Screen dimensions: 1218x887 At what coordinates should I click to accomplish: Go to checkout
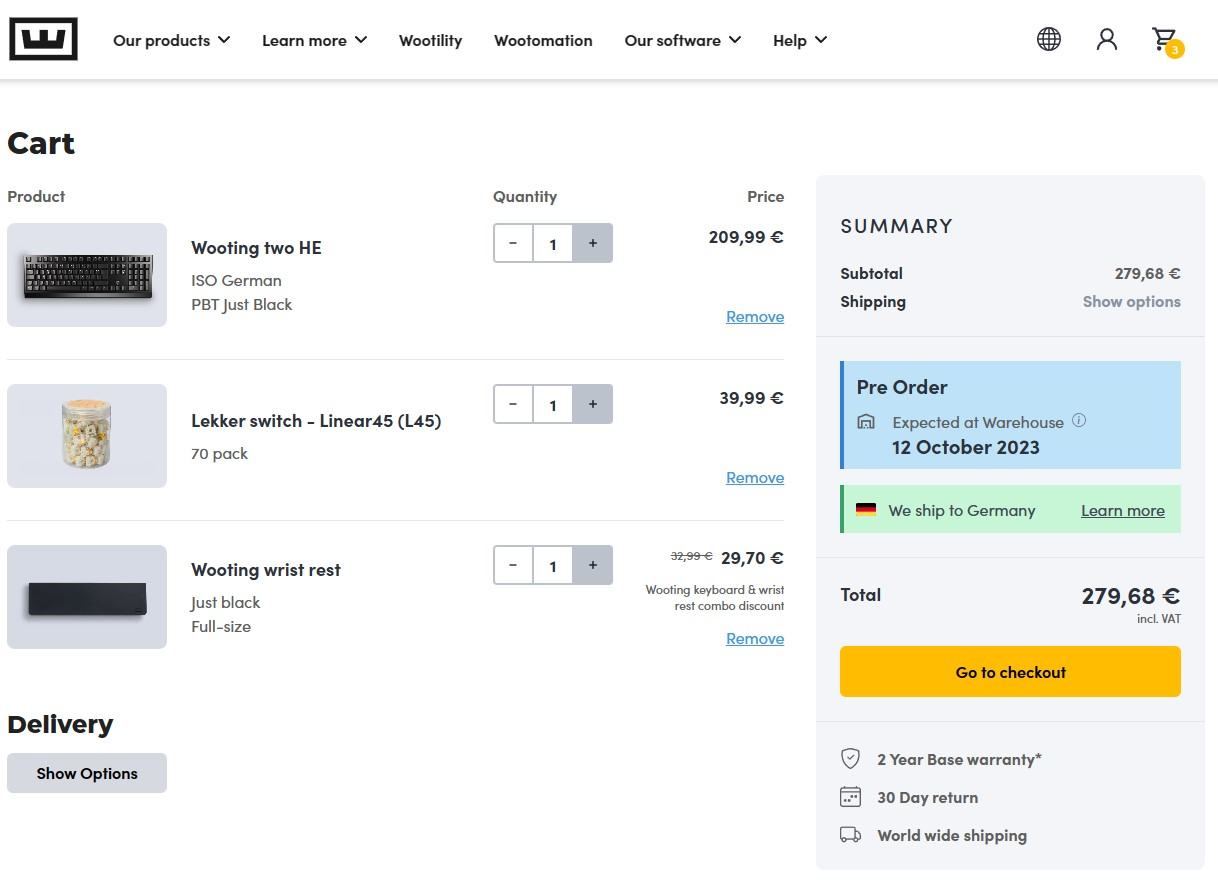pos(1010,672)
